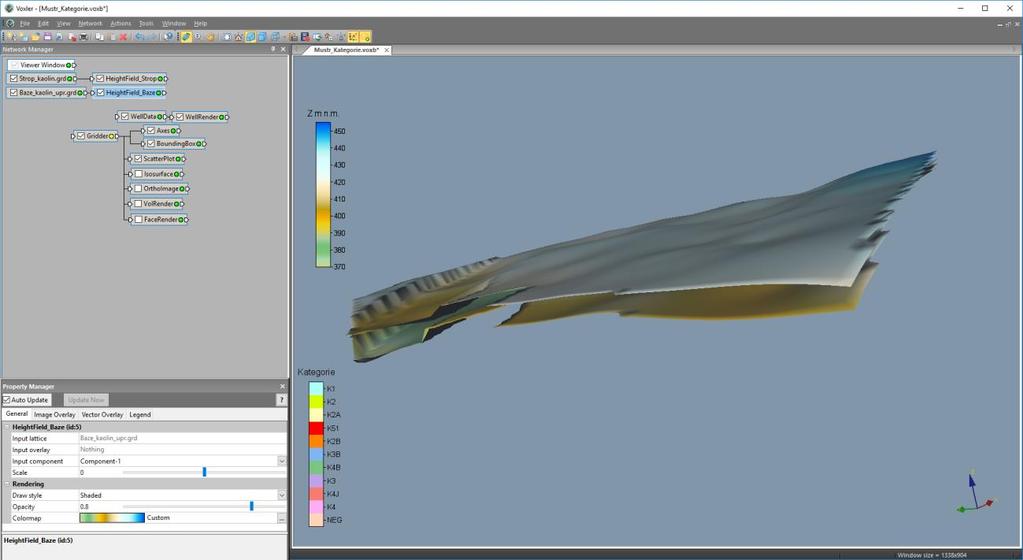Click the highlighted blue view icon beside Home
This screenshot has height=560, width=1023.
(250, 37)
